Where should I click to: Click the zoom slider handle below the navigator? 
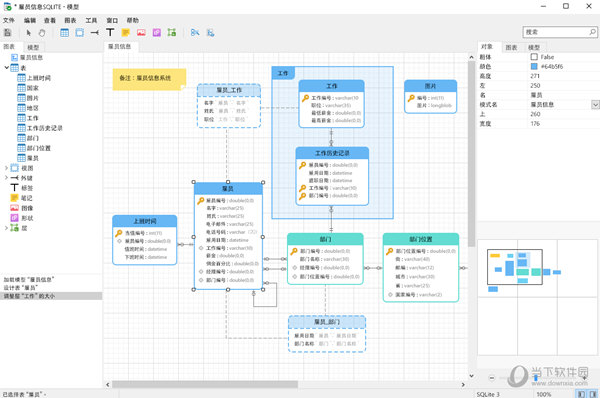[535, 378]
